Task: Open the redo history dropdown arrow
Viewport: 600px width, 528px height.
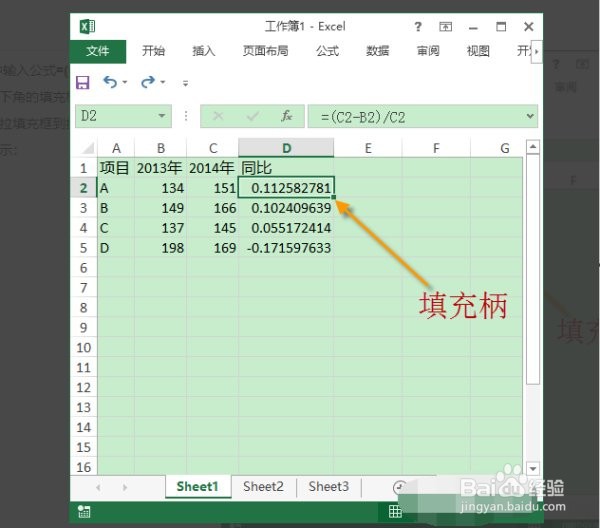Action: (163, 82)
